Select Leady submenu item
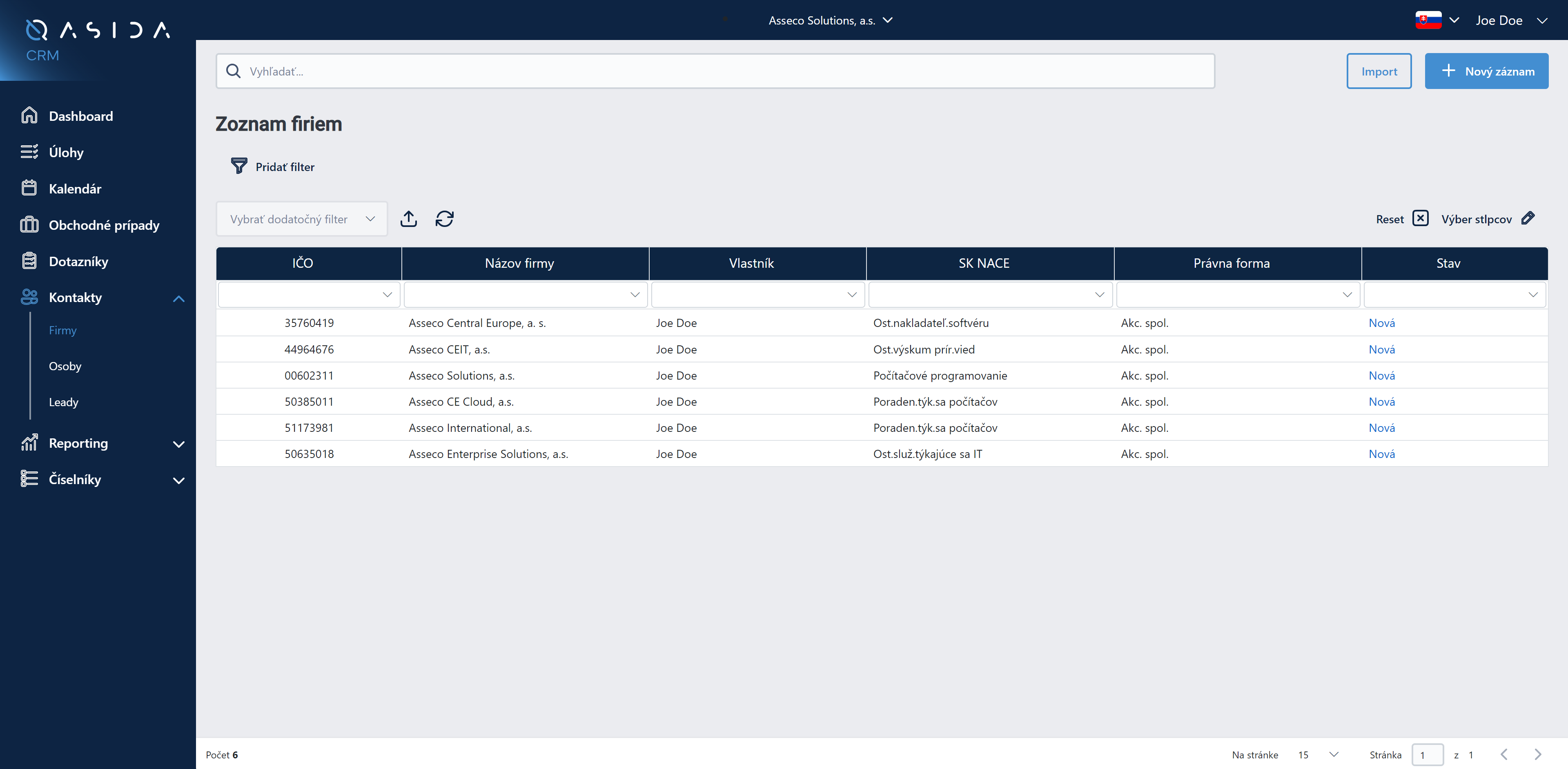 coord(63,402)
